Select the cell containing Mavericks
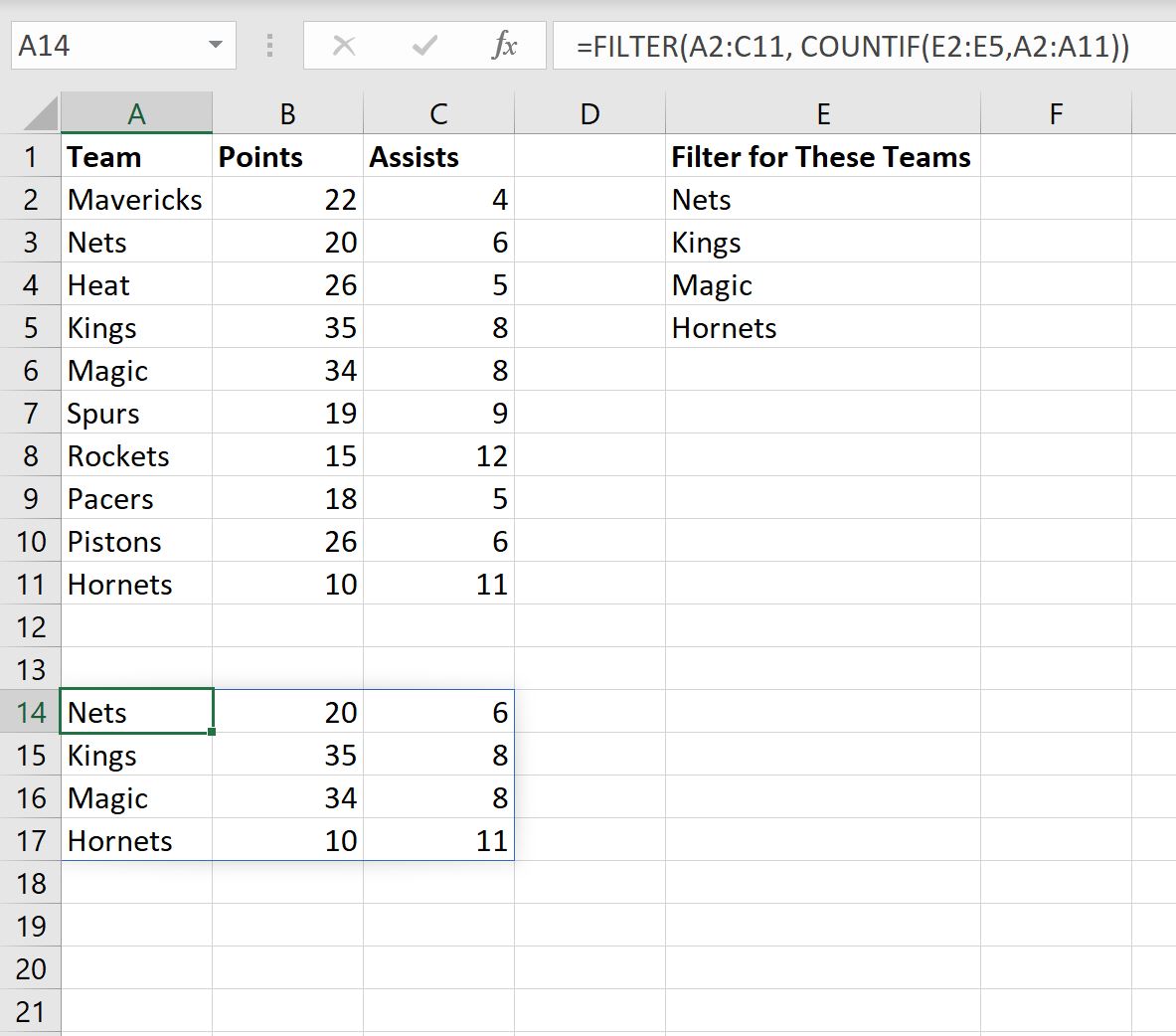This screenshot has height=1036, width=1176. (135, 199)
